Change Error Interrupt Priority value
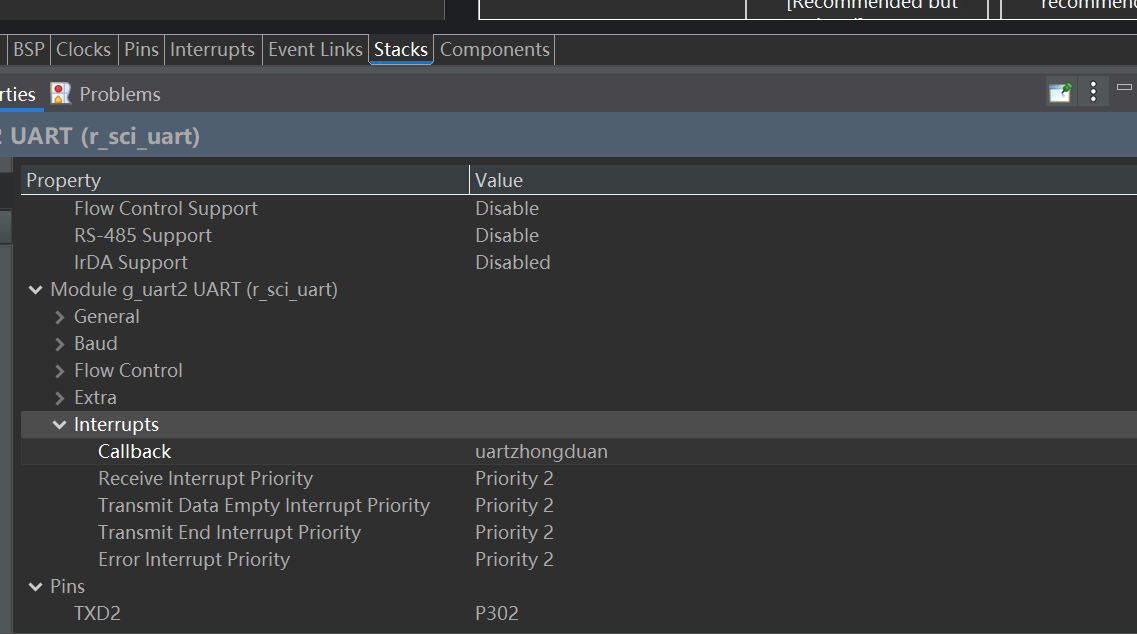Image resolution: width=1137 pixels, height=634 pixels. 514,559
